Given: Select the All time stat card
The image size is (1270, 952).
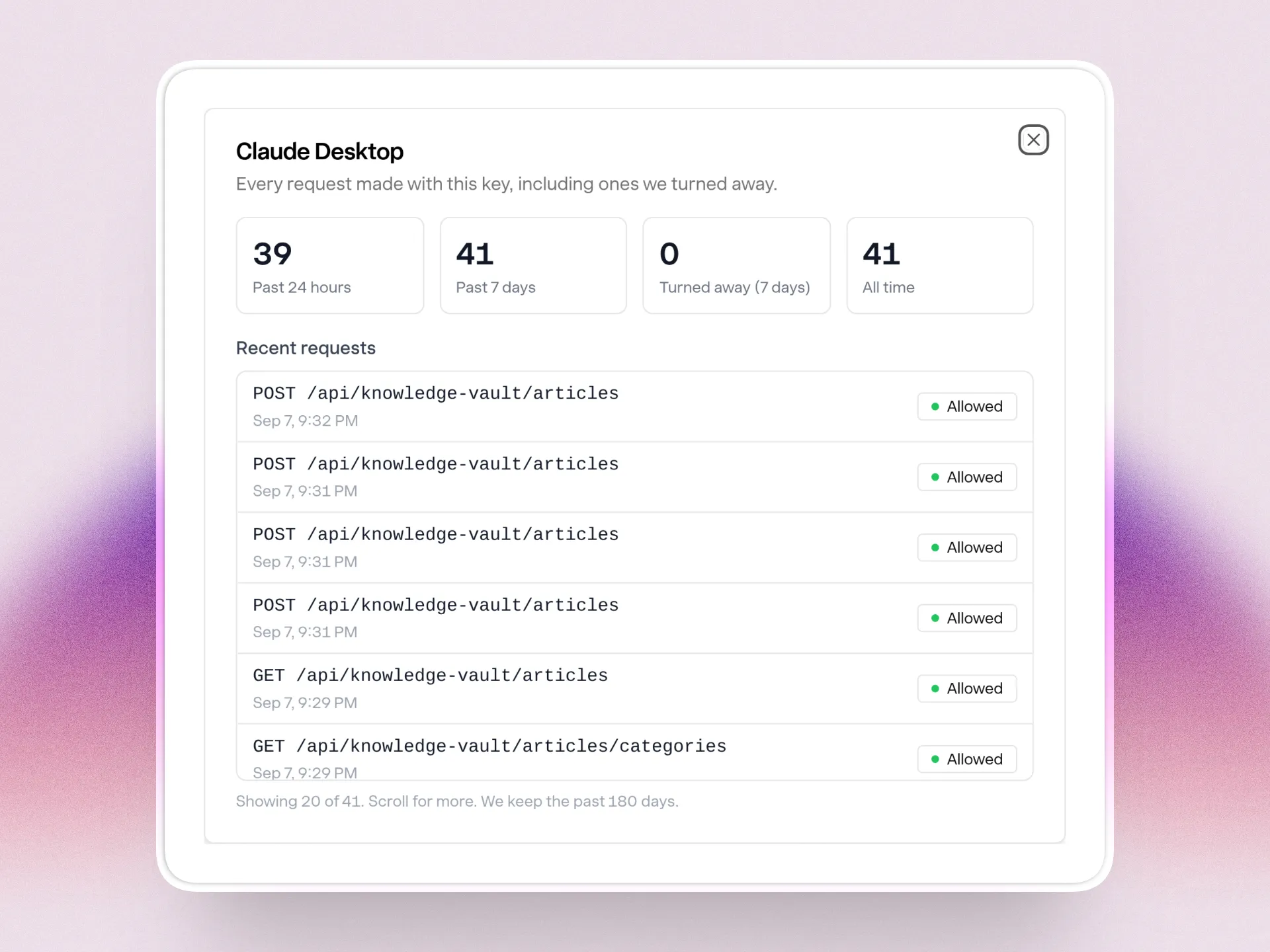Looking at the screenshot, I should pos(940,266).
